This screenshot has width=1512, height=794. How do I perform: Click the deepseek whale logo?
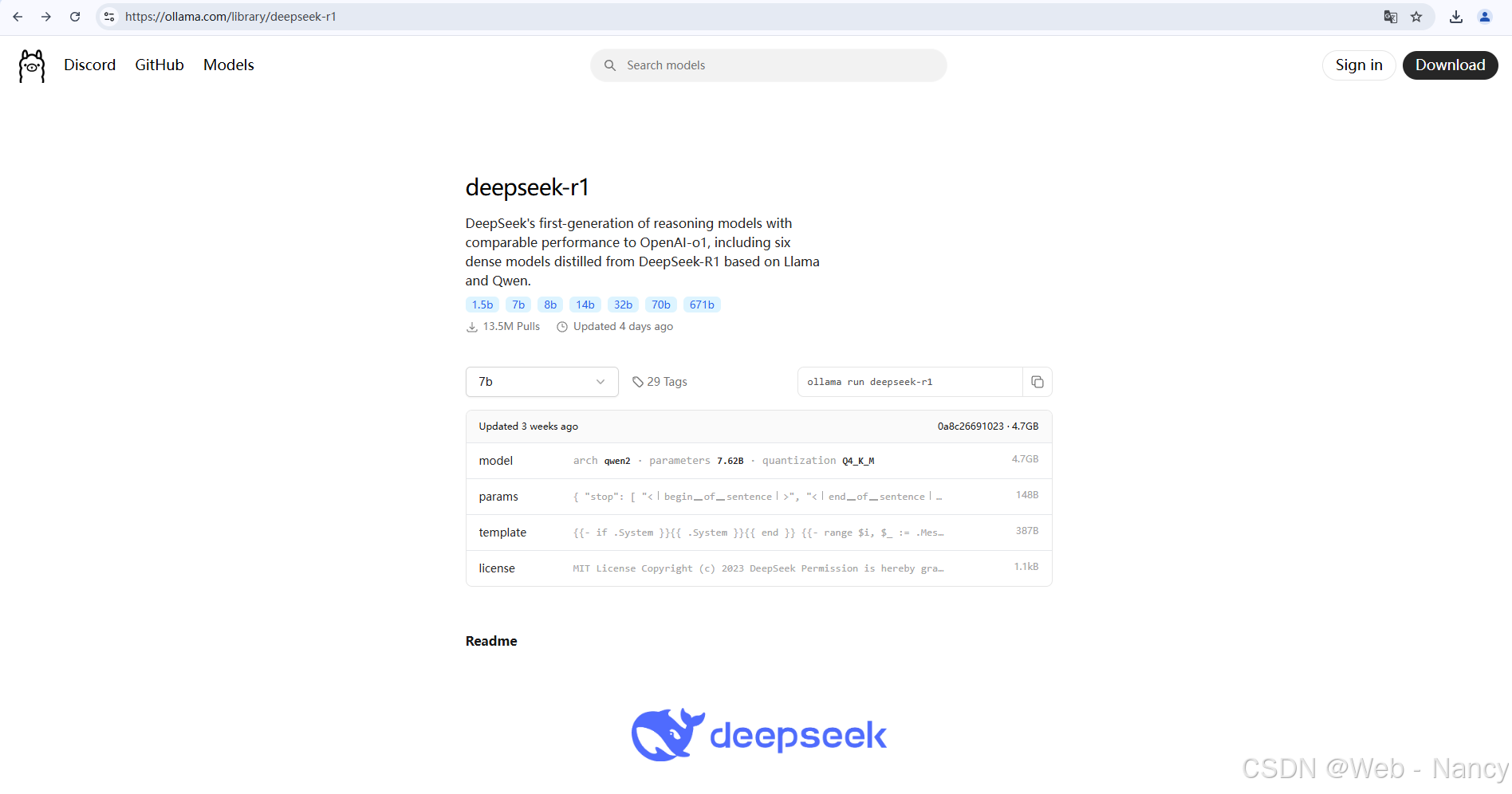point(668,735)
